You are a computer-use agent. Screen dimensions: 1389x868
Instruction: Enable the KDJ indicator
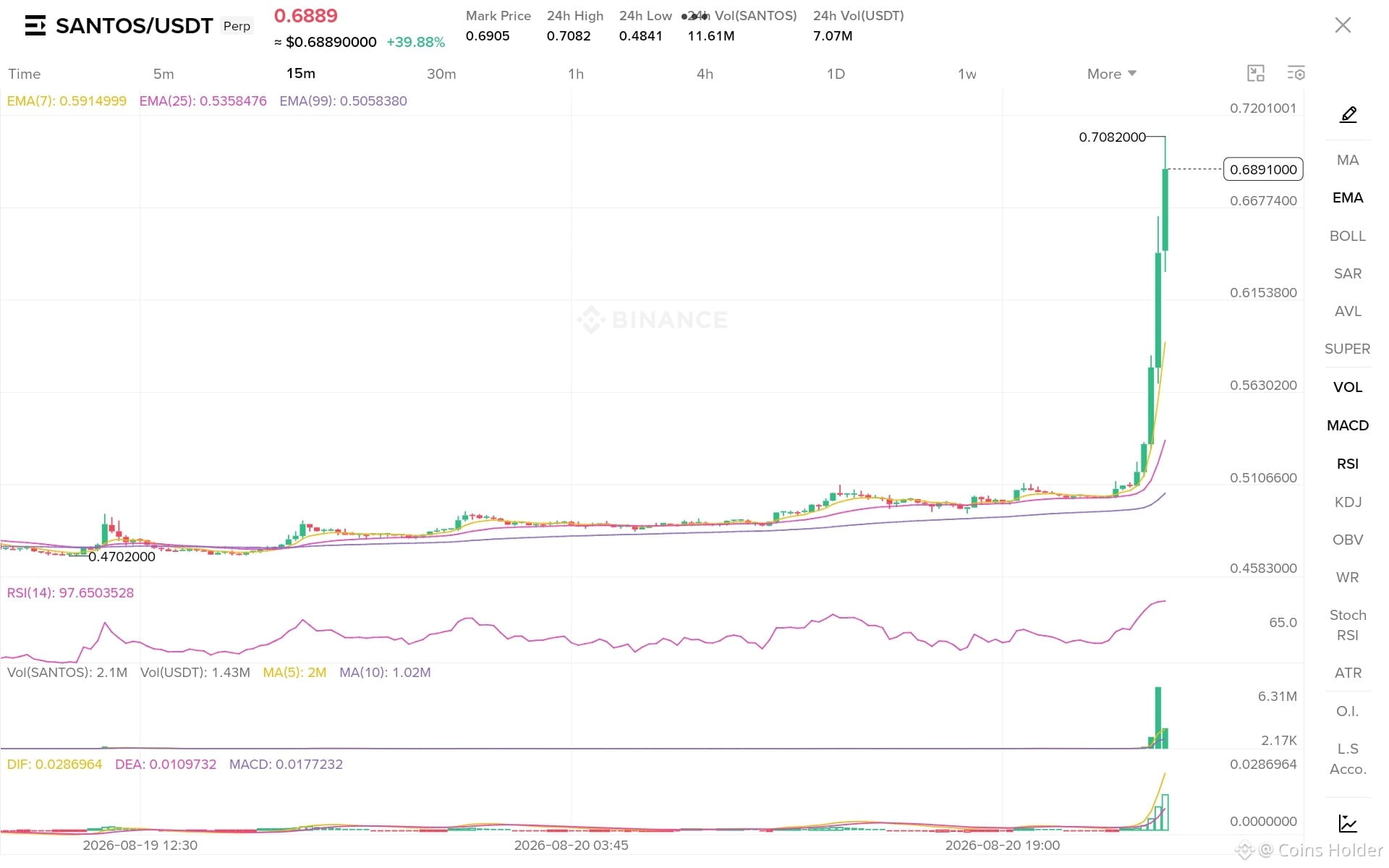[1348, 502]
